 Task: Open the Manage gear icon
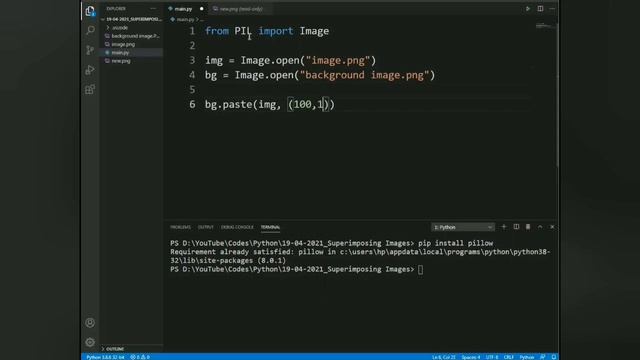coord(90,342)
